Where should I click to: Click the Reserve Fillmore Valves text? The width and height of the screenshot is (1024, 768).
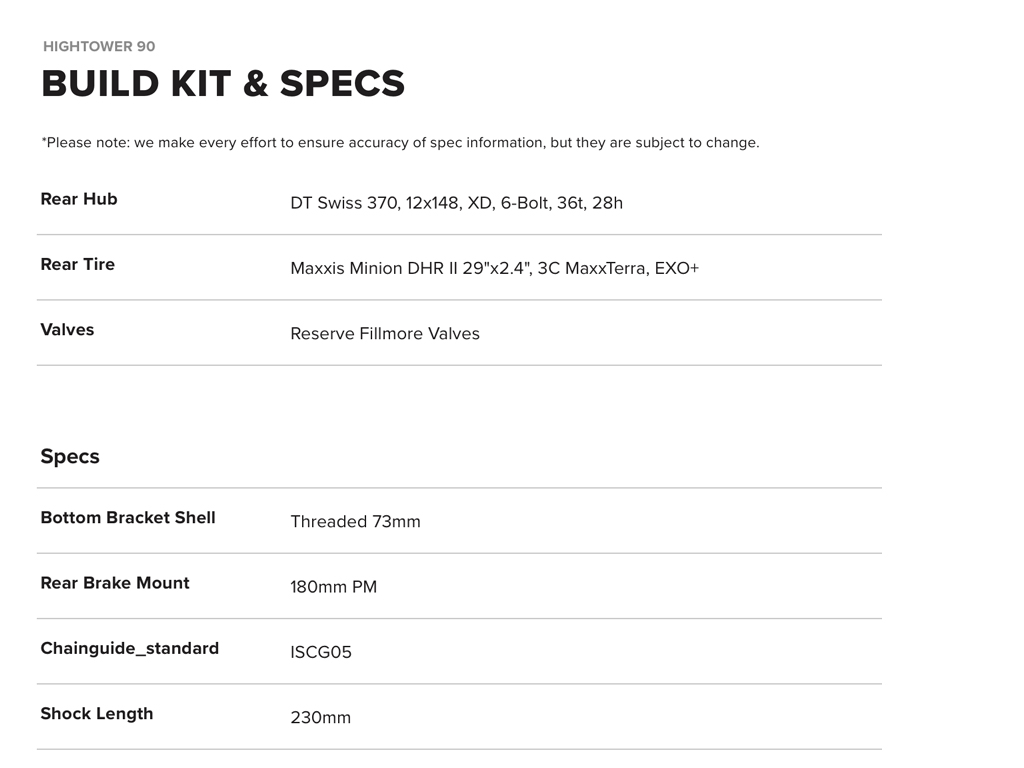pos(385,333)
